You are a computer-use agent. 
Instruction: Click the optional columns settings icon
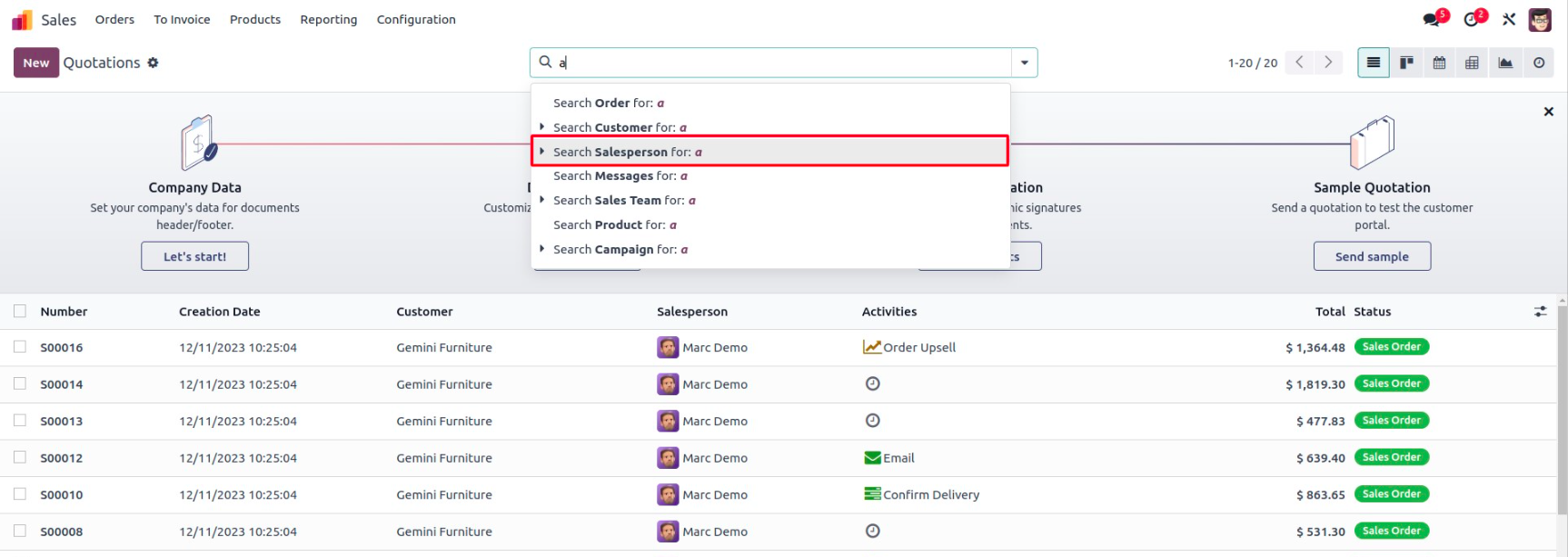(1540, 312)
